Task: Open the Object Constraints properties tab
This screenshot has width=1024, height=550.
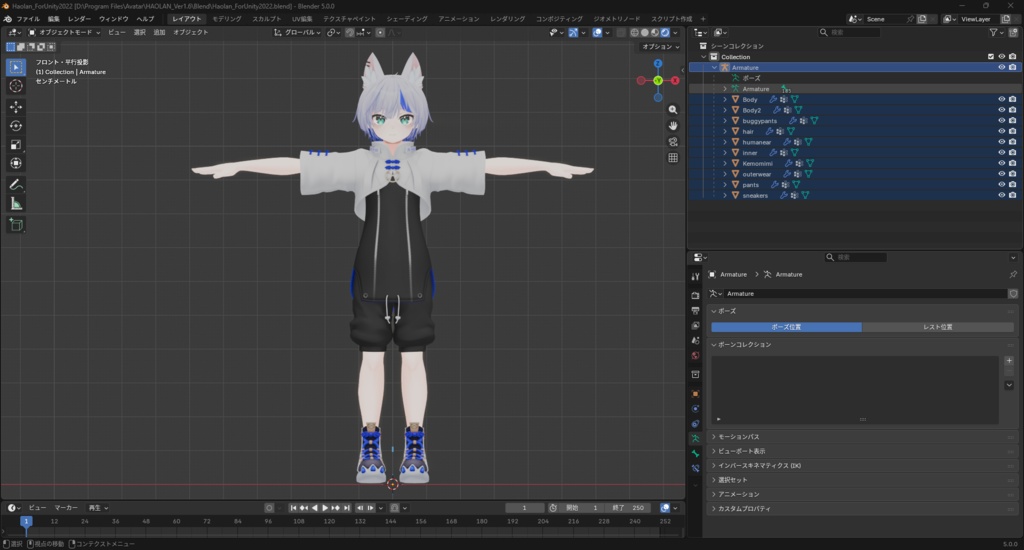Action: 696,423
